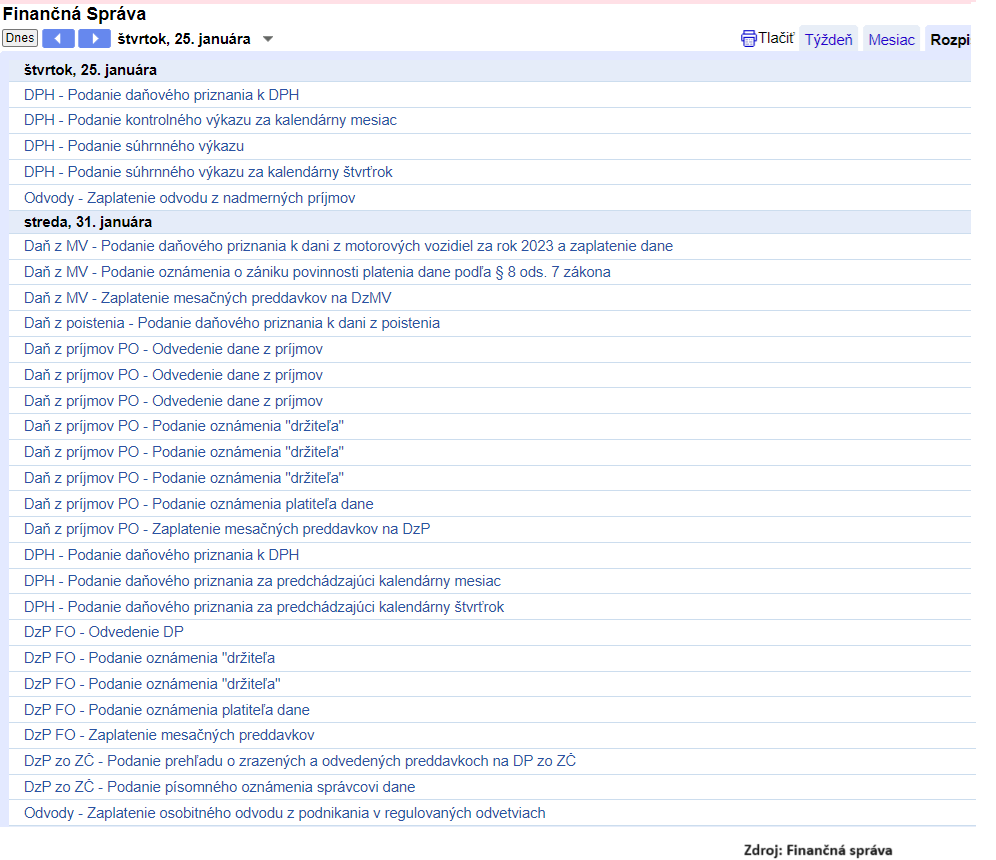This screenshot has height=860, width=996.
Task: Open the streda, 31. januára date header
Action: point(88,222)
